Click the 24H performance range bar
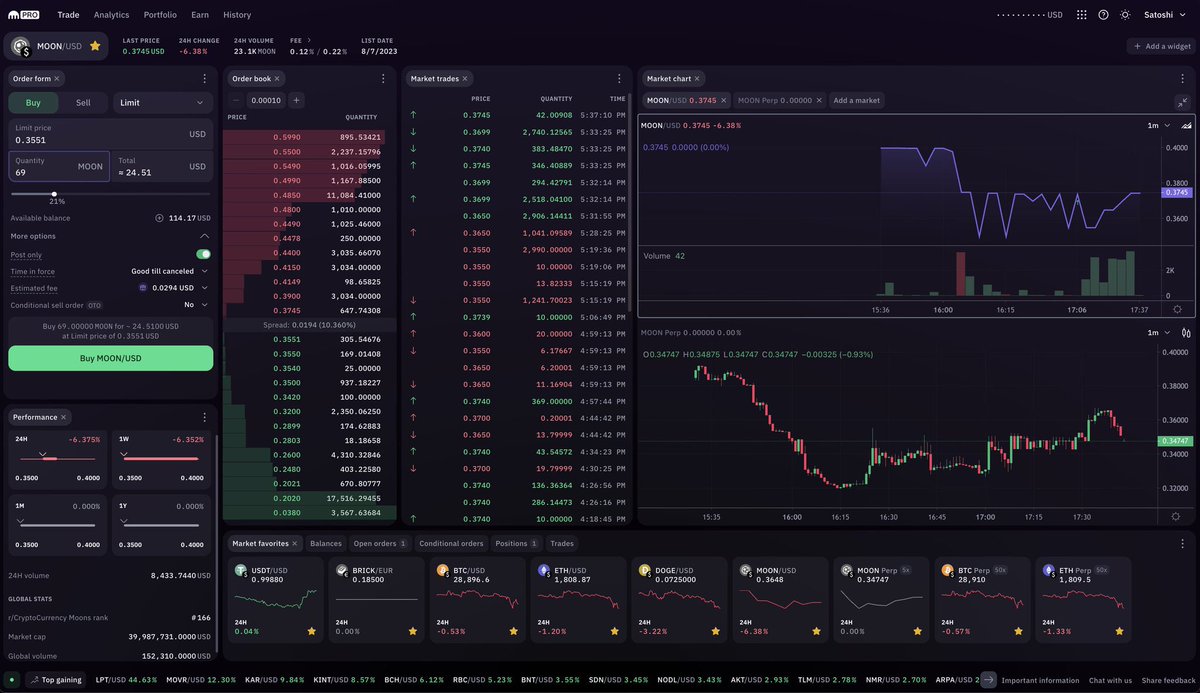1200x693 pixels. 58,459
